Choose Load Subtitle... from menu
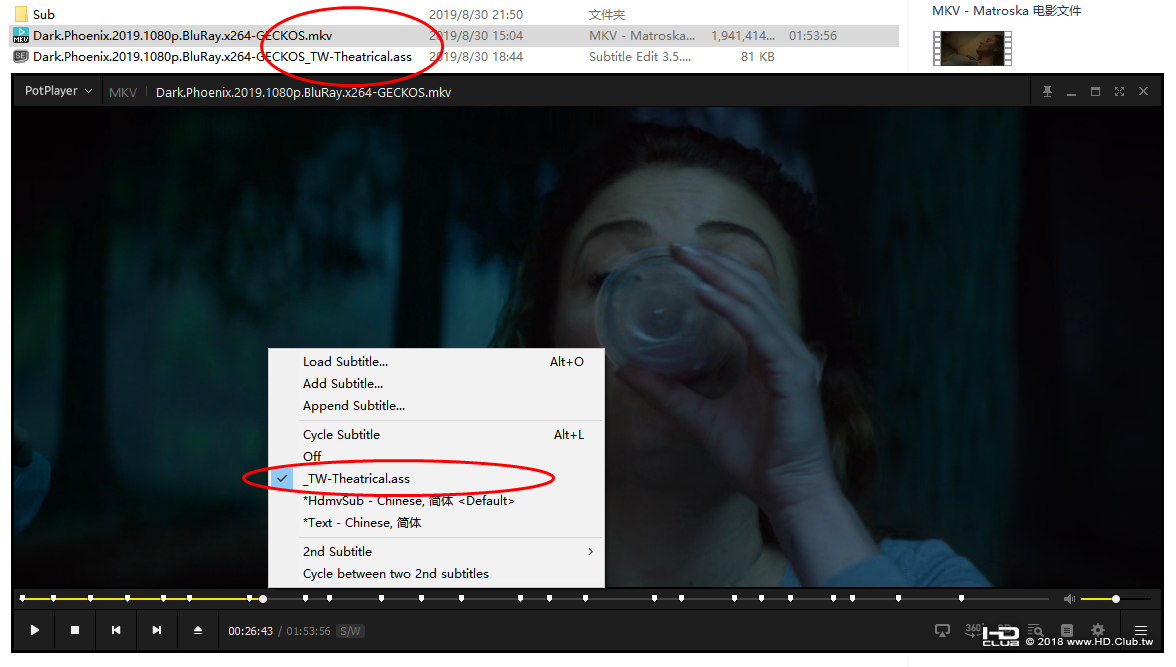1176x667 pixels. (436, 362)
